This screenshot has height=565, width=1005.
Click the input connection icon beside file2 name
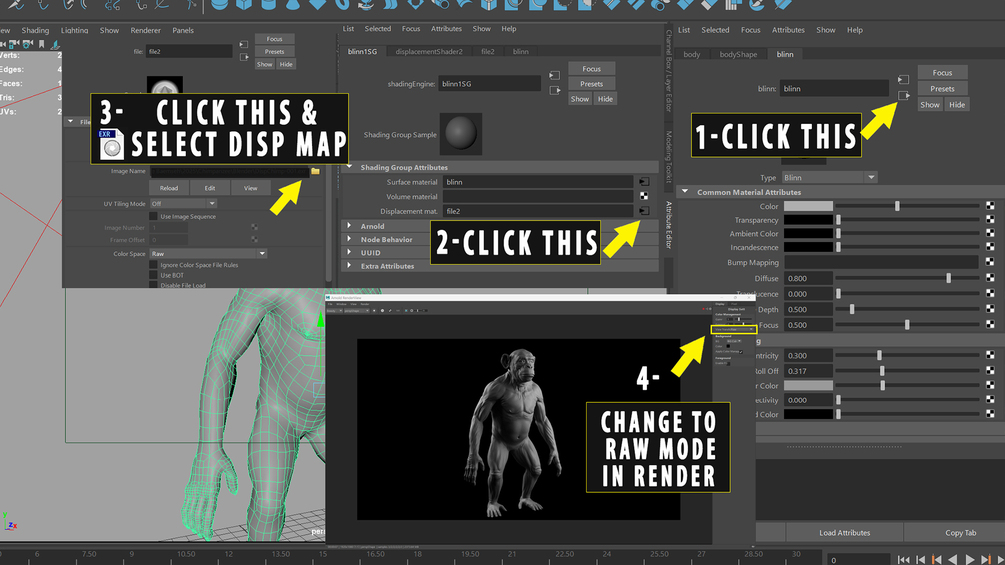pos(244,44)
